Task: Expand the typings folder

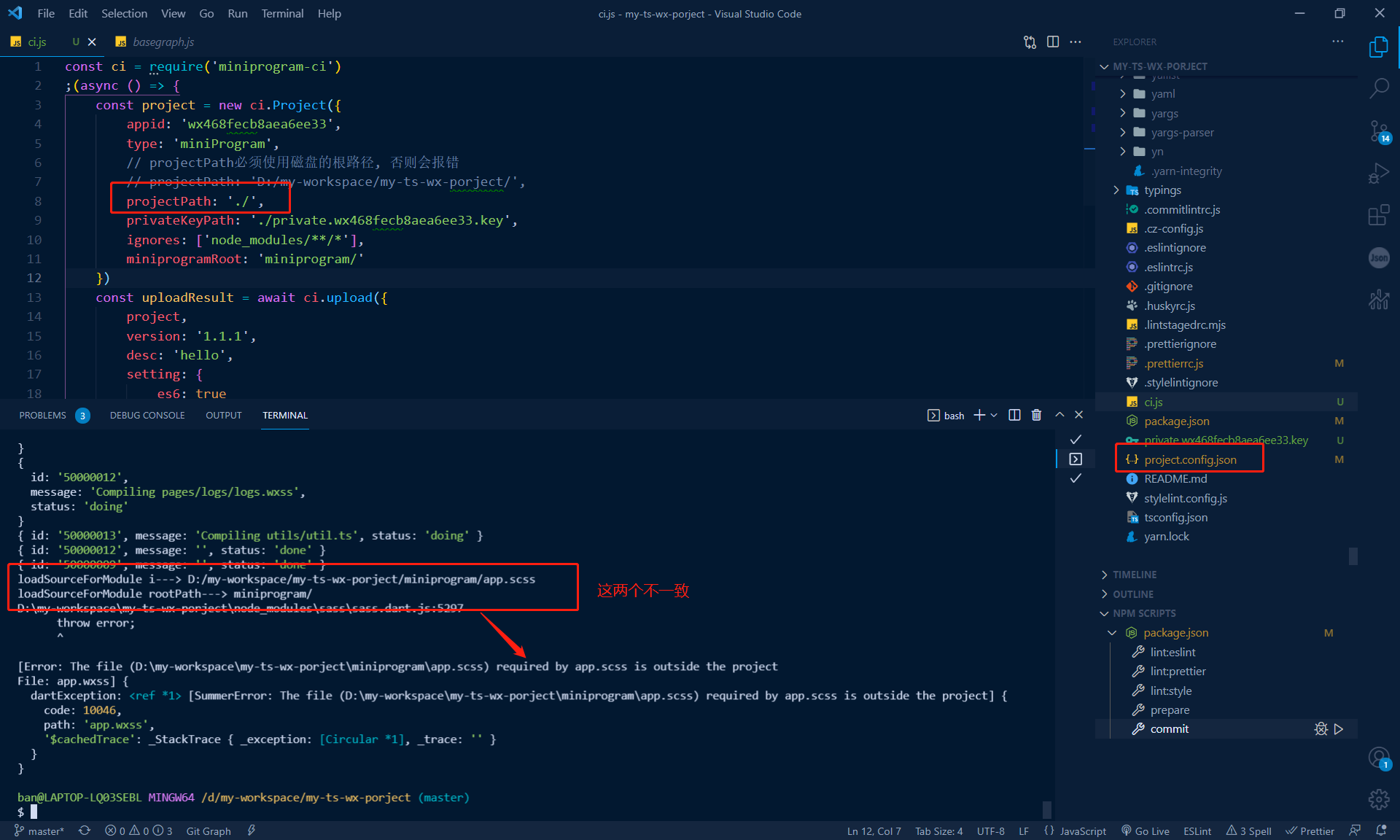Action: point(1162,190)
